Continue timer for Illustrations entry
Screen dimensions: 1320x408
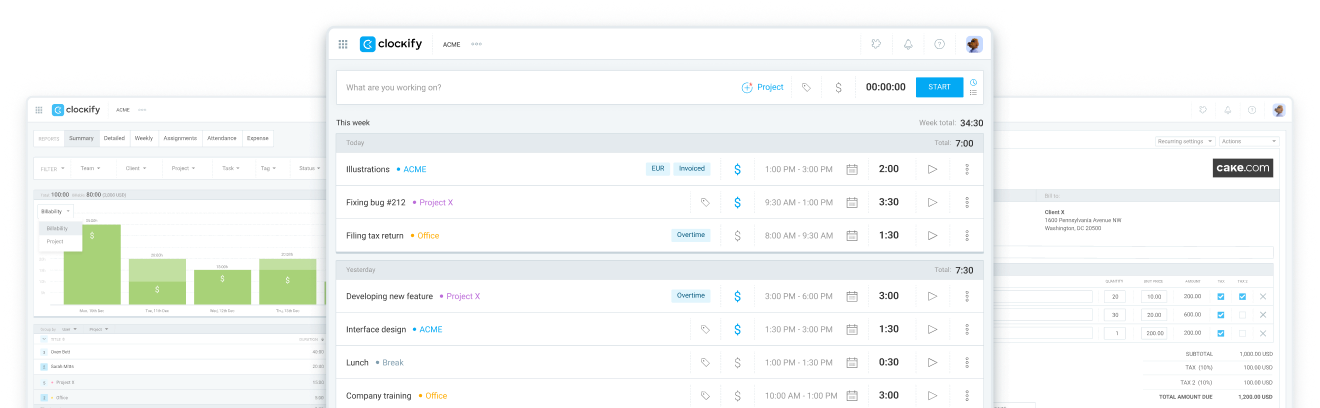coord(932,169)
